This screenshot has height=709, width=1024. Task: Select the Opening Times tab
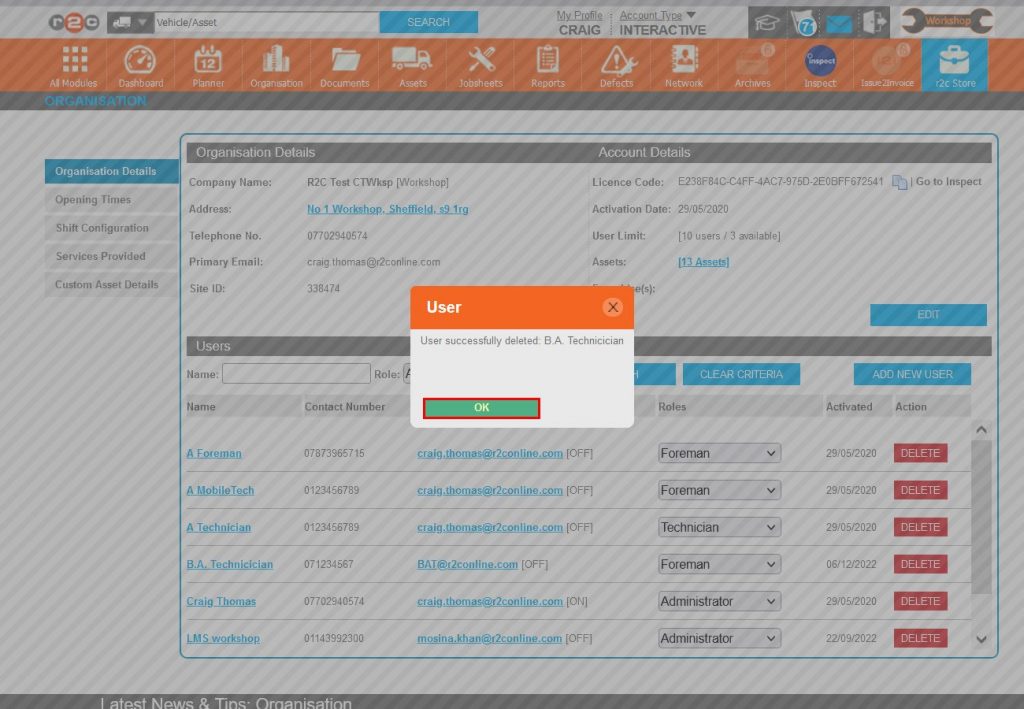point(93,200)
